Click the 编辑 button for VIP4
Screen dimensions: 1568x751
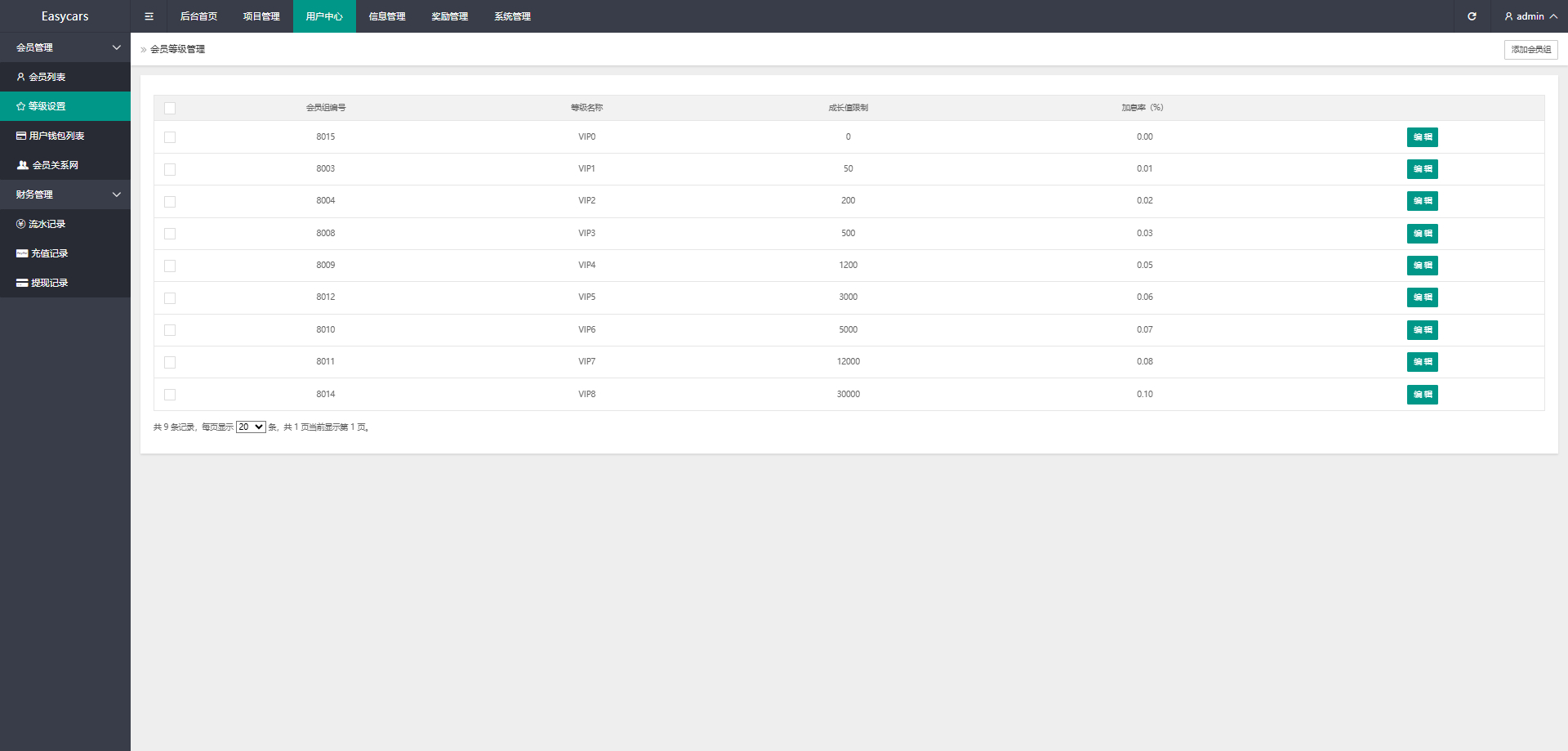[x=1422, y=266]
